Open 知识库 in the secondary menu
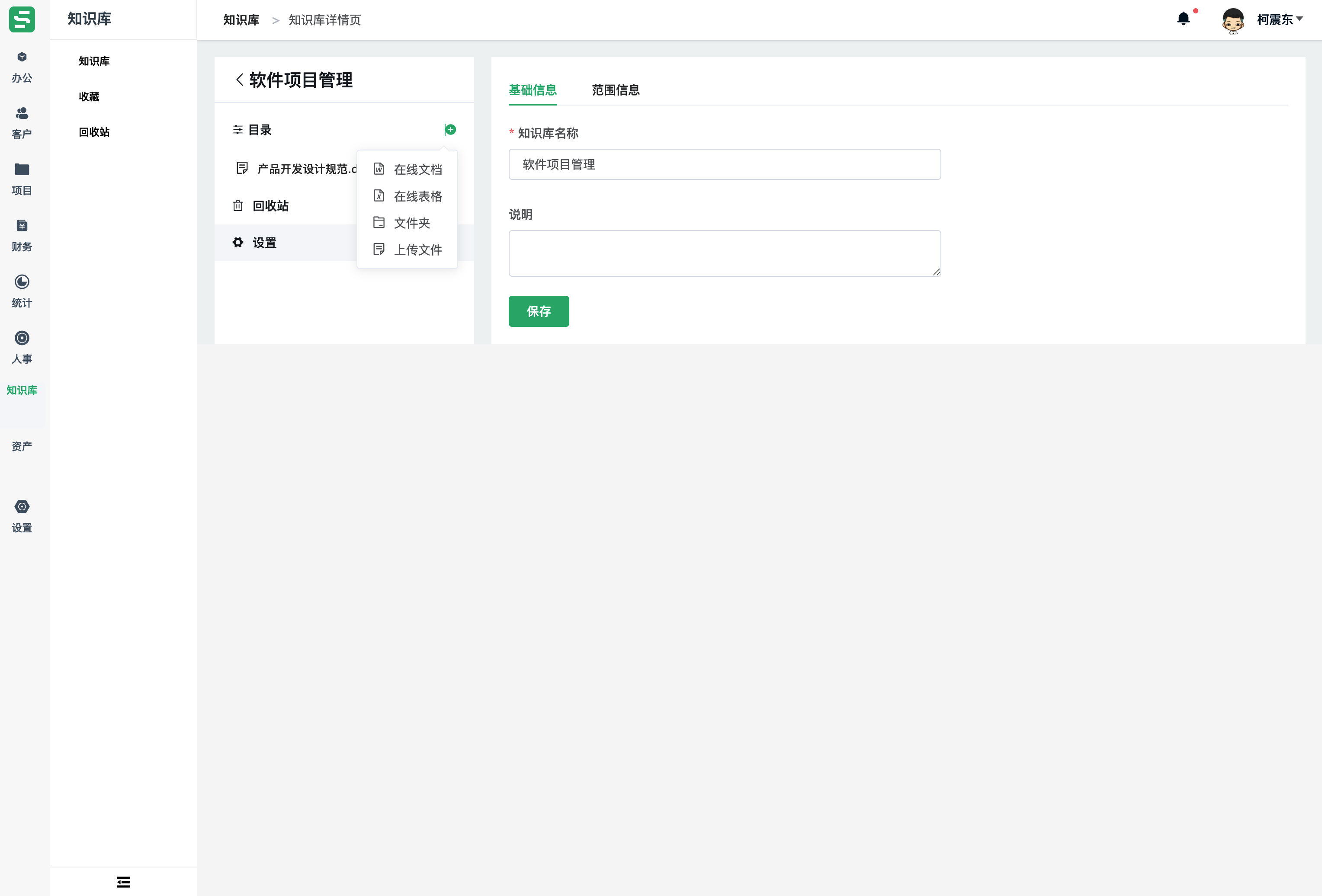 coord(94,61)
